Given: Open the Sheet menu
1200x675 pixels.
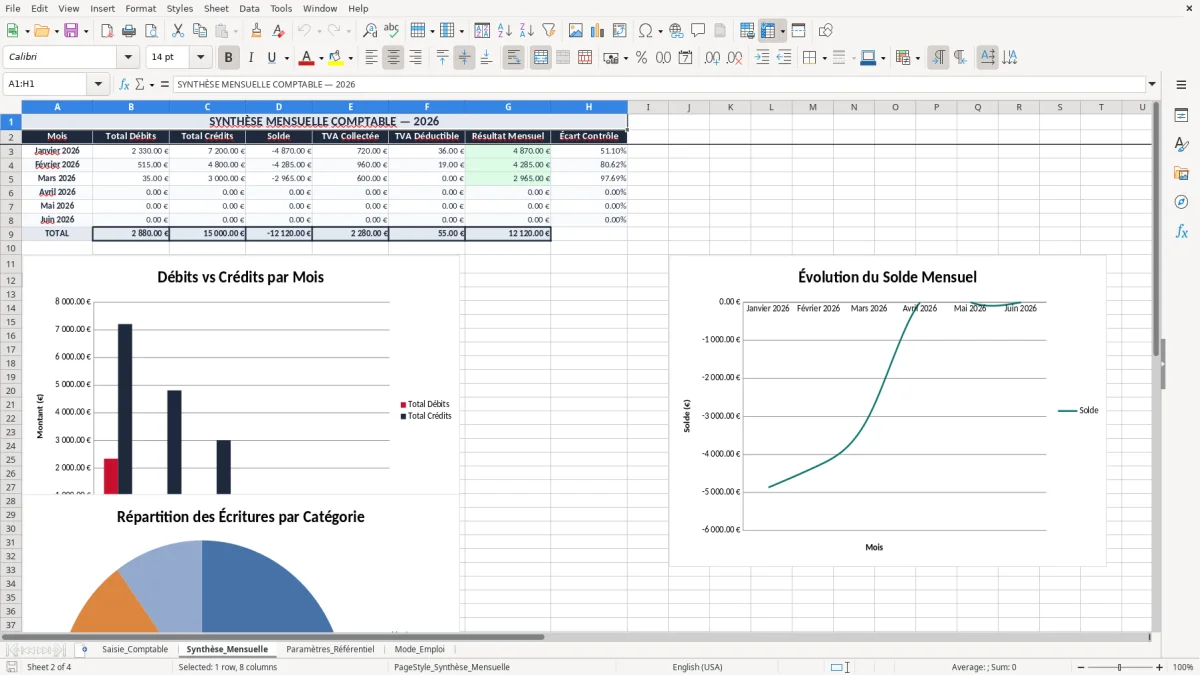Looking at the screenshot, I should [x=216, y=8].
